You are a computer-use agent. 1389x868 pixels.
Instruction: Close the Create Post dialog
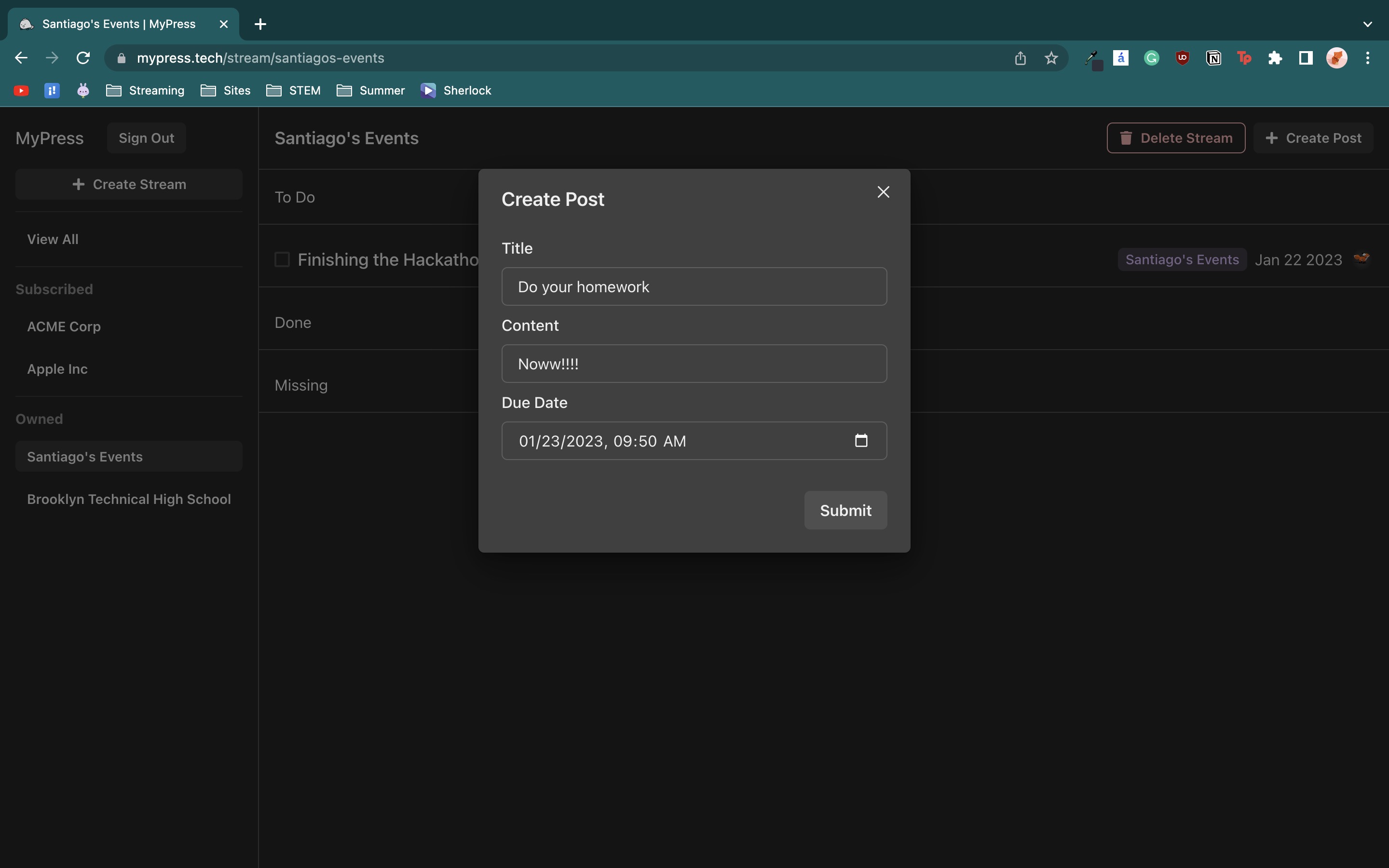tap(883, 192)
